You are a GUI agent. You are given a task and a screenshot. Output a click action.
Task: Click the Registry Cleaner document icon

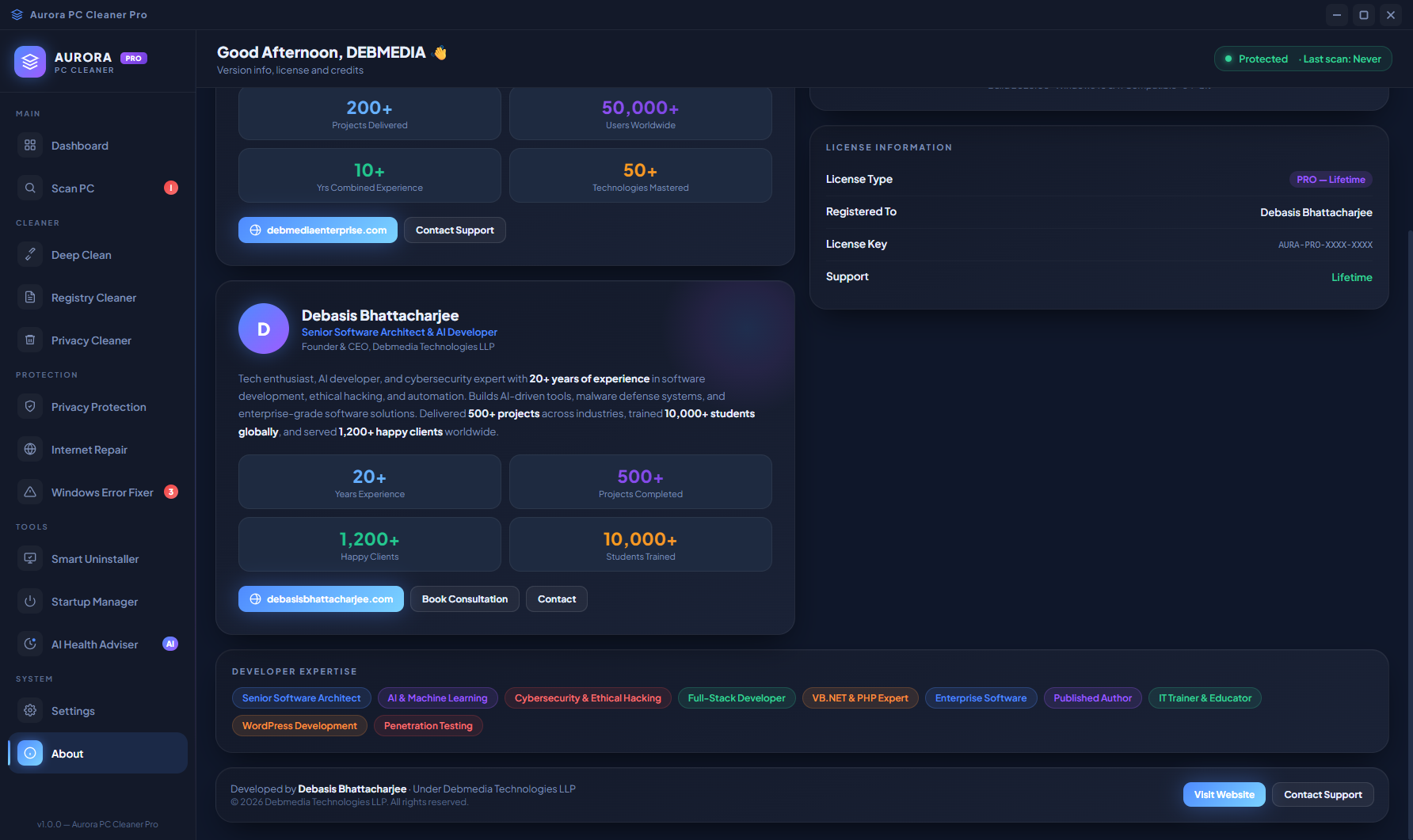coord(30,297)
